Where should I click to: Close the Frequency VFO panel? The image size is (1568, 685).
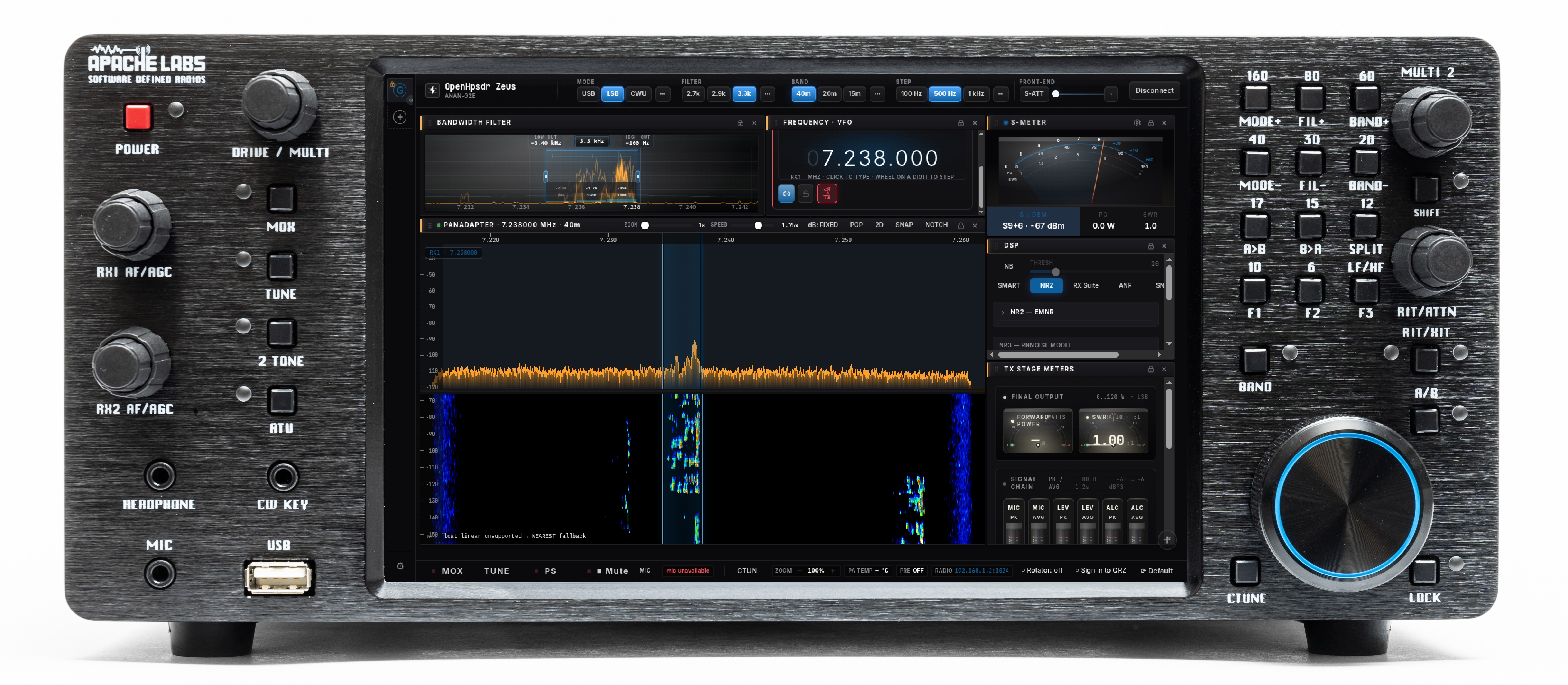point(975,123)
